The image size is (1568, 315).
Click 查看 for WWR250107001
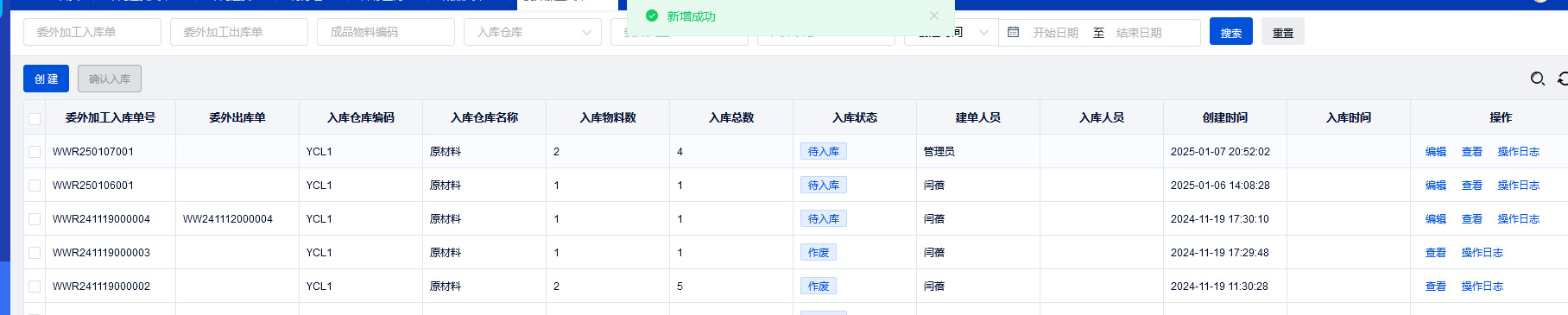click(1472, 152)
